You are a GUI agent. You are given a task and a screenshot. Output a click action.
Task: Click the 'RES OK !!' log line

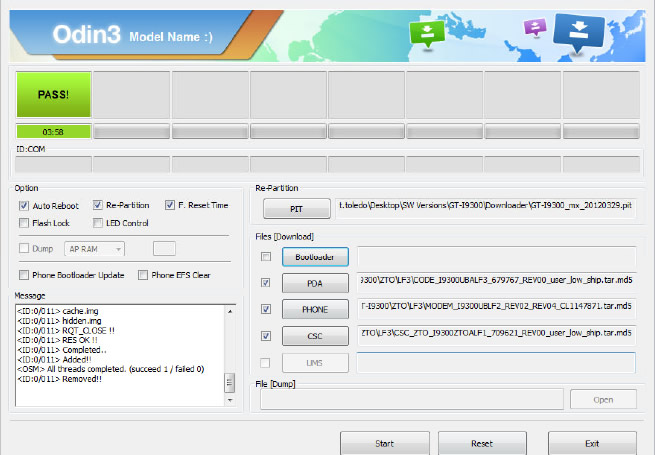click(x=57, y=340)
